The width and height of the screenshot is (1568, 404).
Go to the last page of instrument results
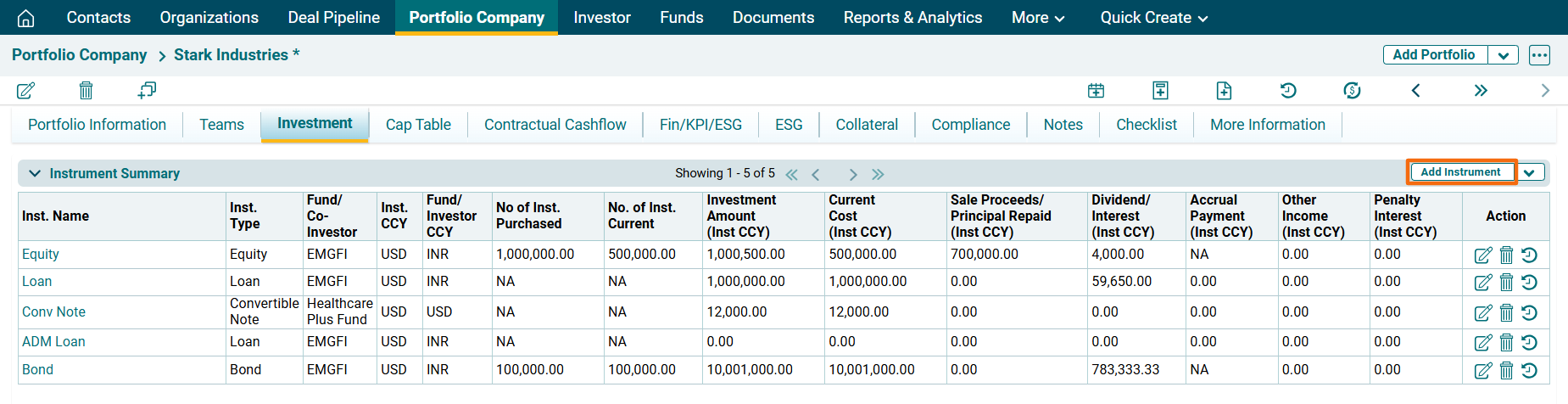(x=878, y=174)
